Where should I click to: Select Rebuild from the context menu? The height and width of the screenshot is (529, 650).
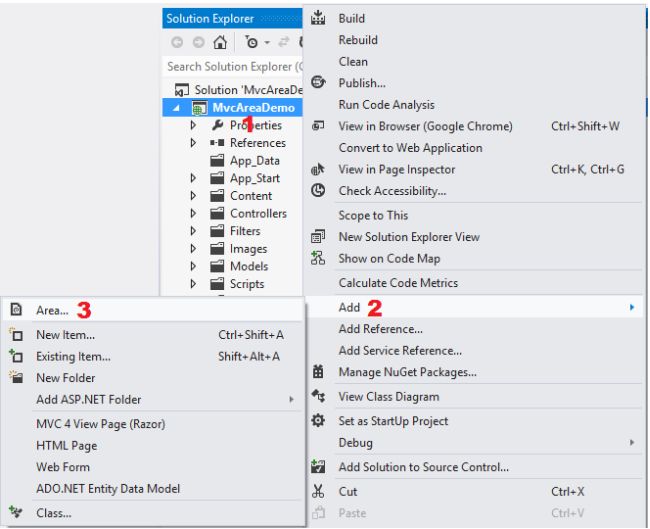pyautogui.click(x=358, y=40)
